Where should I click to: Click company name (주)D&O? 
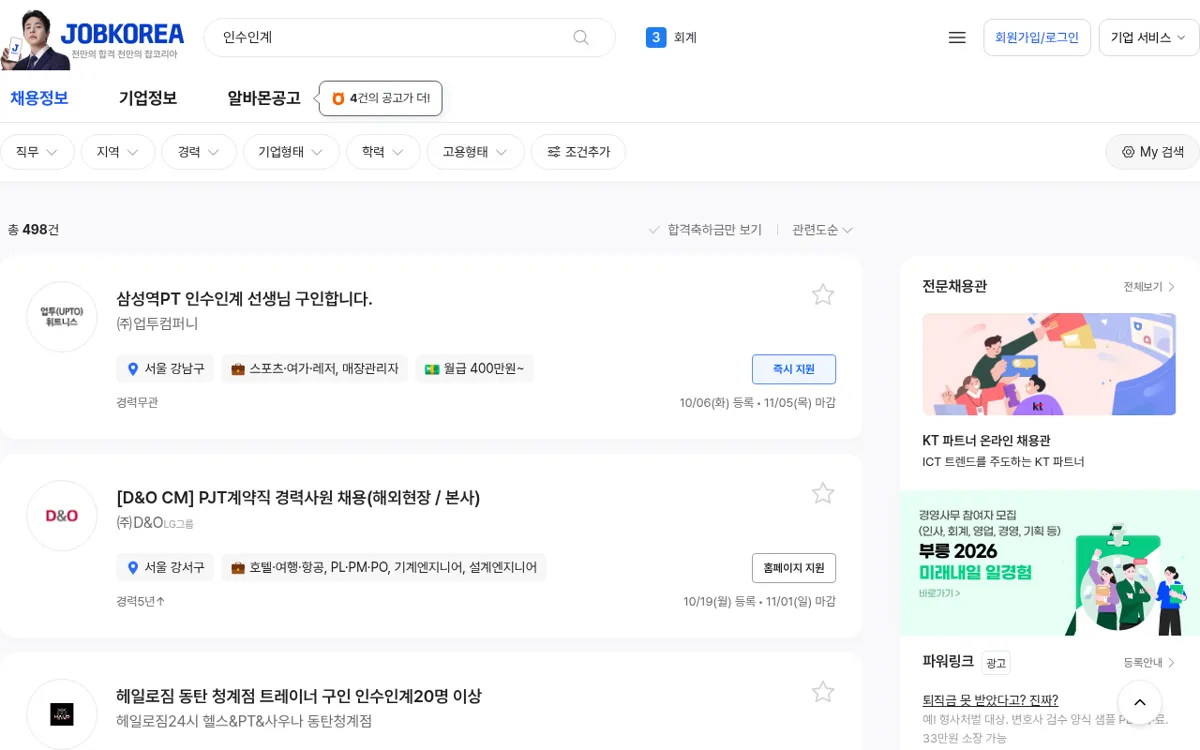pyautogui.click(x=140, y=523)
